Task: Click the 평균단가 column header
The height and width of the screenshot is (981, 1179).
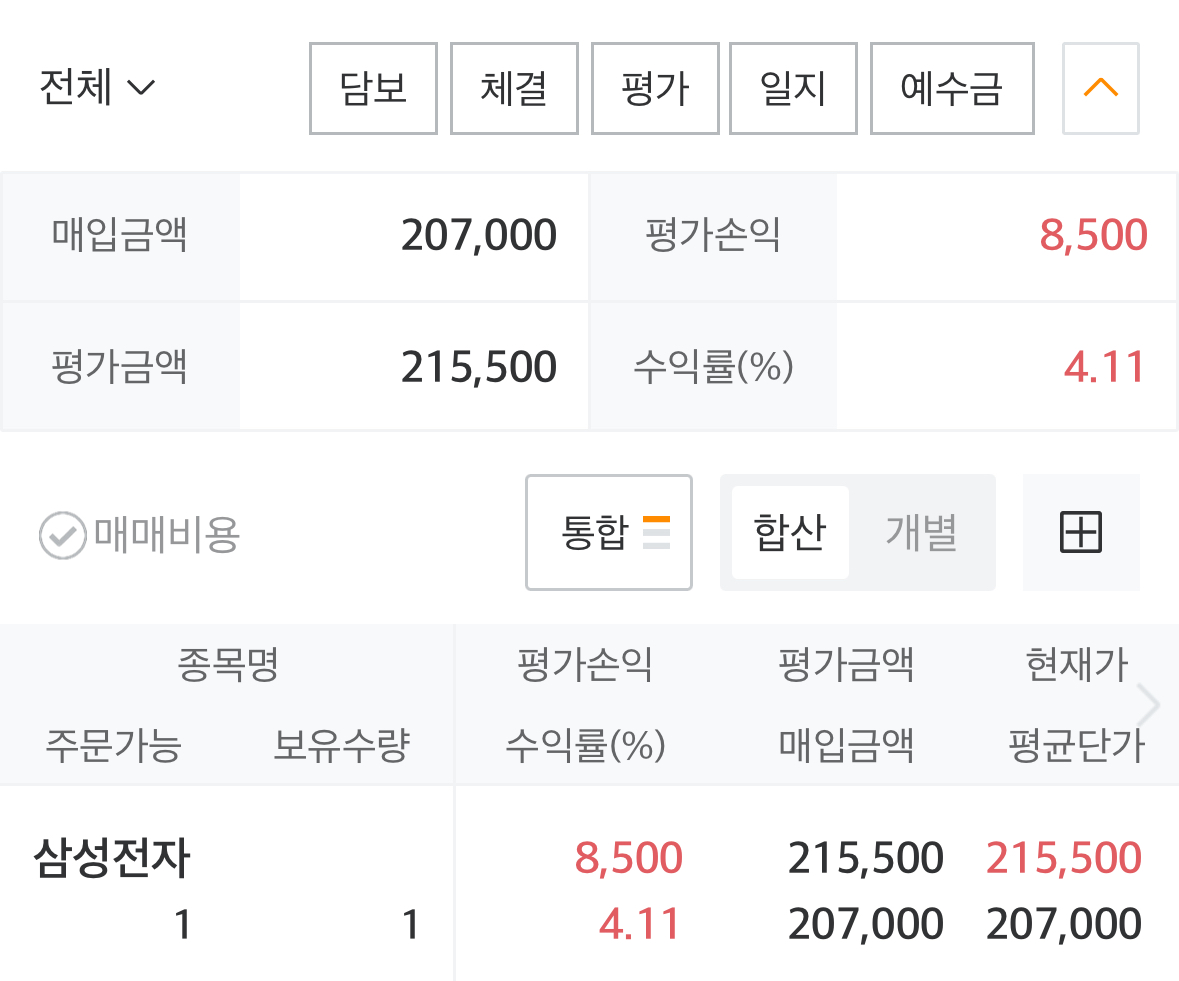Action: (1077, 745)
